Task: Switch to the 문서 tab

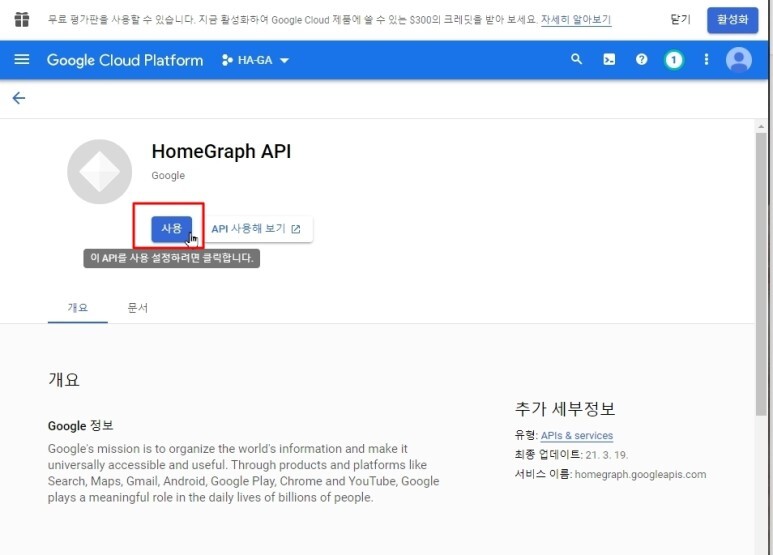Action: click(x=138, y=308)
